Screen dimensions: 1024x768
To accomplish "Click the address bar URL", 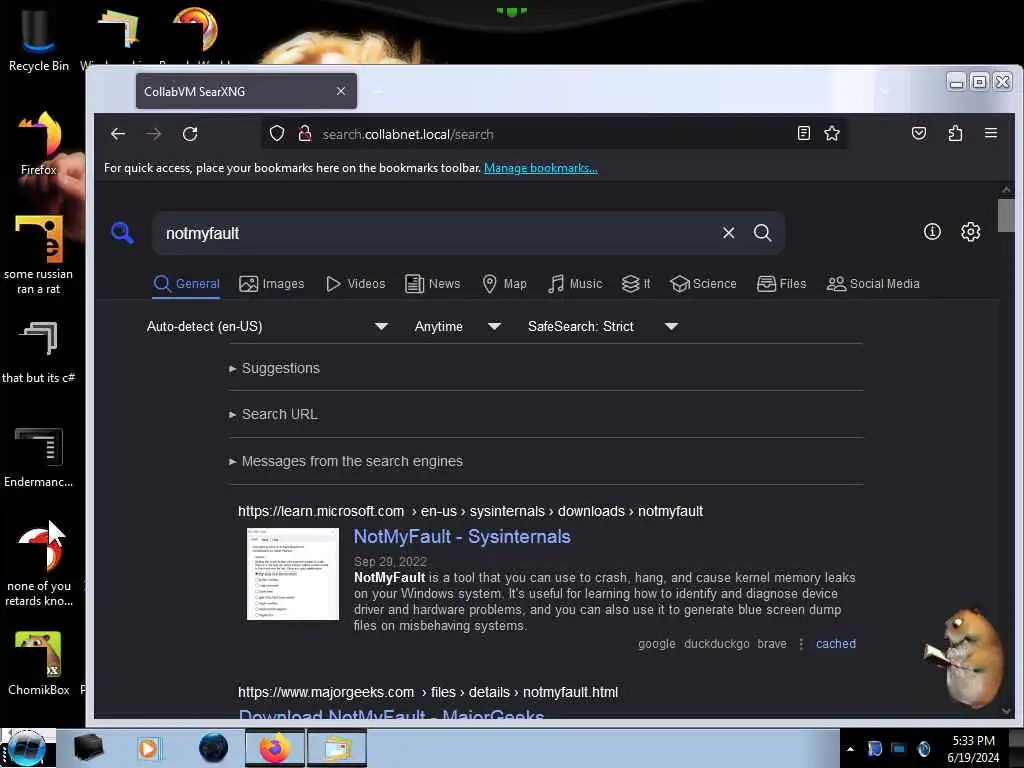I will (408, 135).
